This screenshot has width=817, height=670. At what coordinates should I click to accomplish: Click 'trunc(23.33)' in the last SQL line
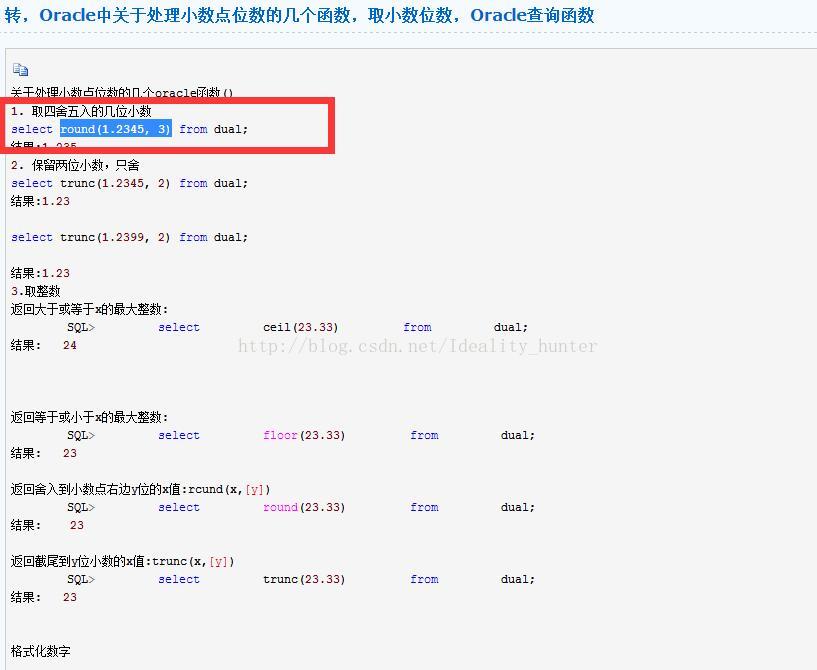304,579
